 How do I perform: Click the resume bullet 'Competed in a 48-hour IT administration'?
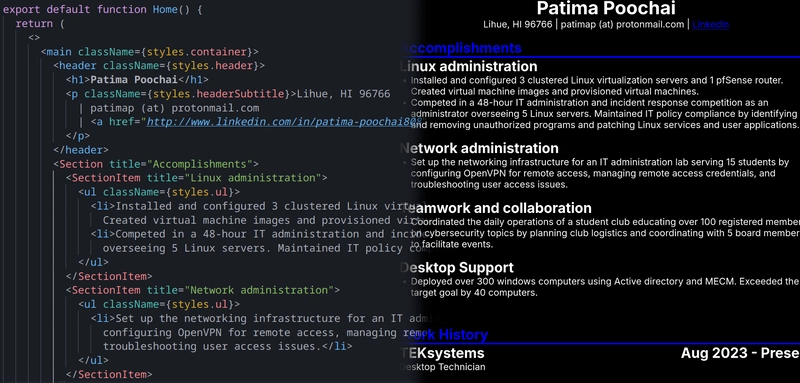(604, 114)
